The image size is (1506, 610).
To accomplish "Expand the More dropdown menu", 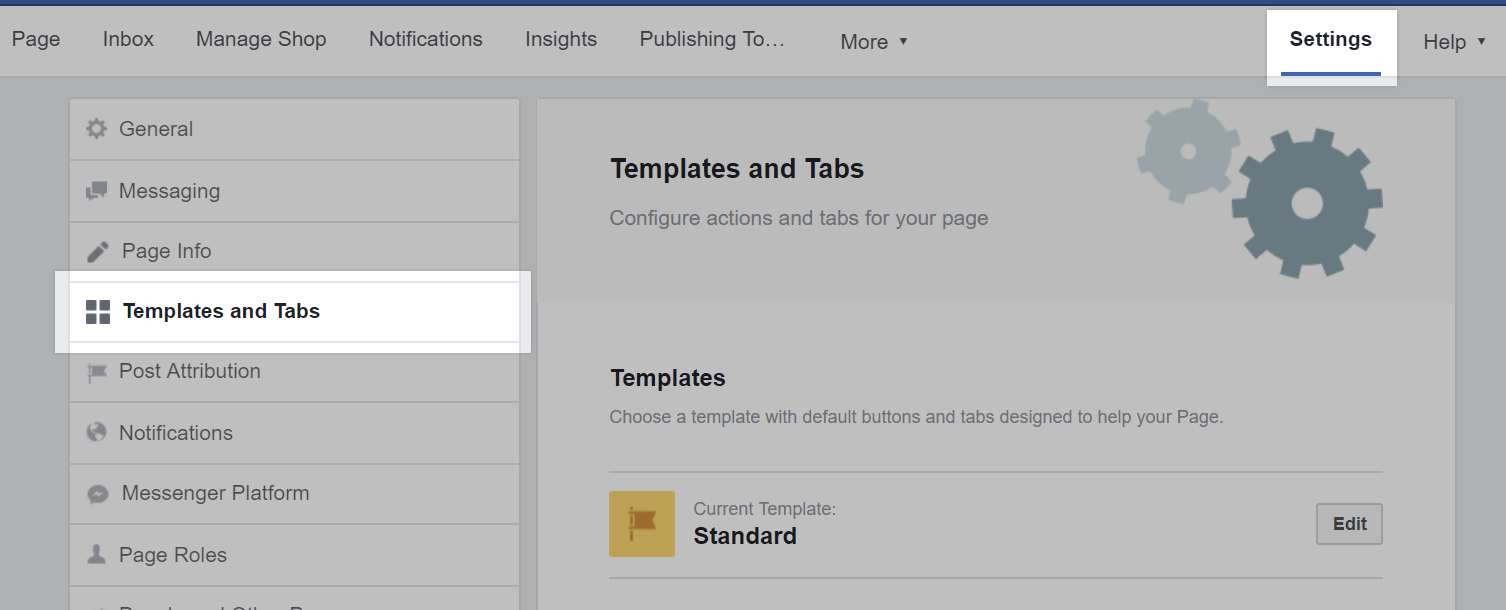I will point(874,42).
